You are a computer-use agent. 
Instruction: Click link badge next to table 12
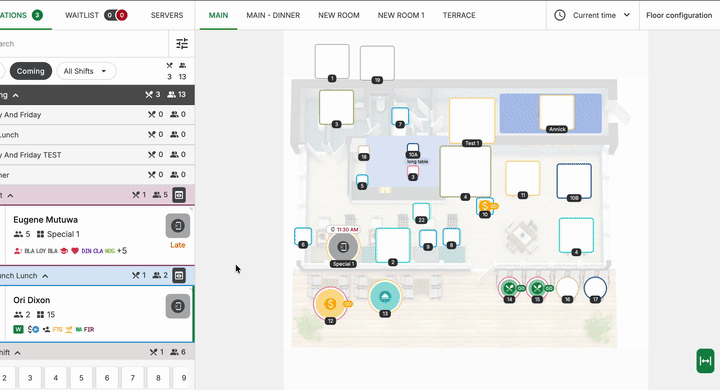coord(348,304)
